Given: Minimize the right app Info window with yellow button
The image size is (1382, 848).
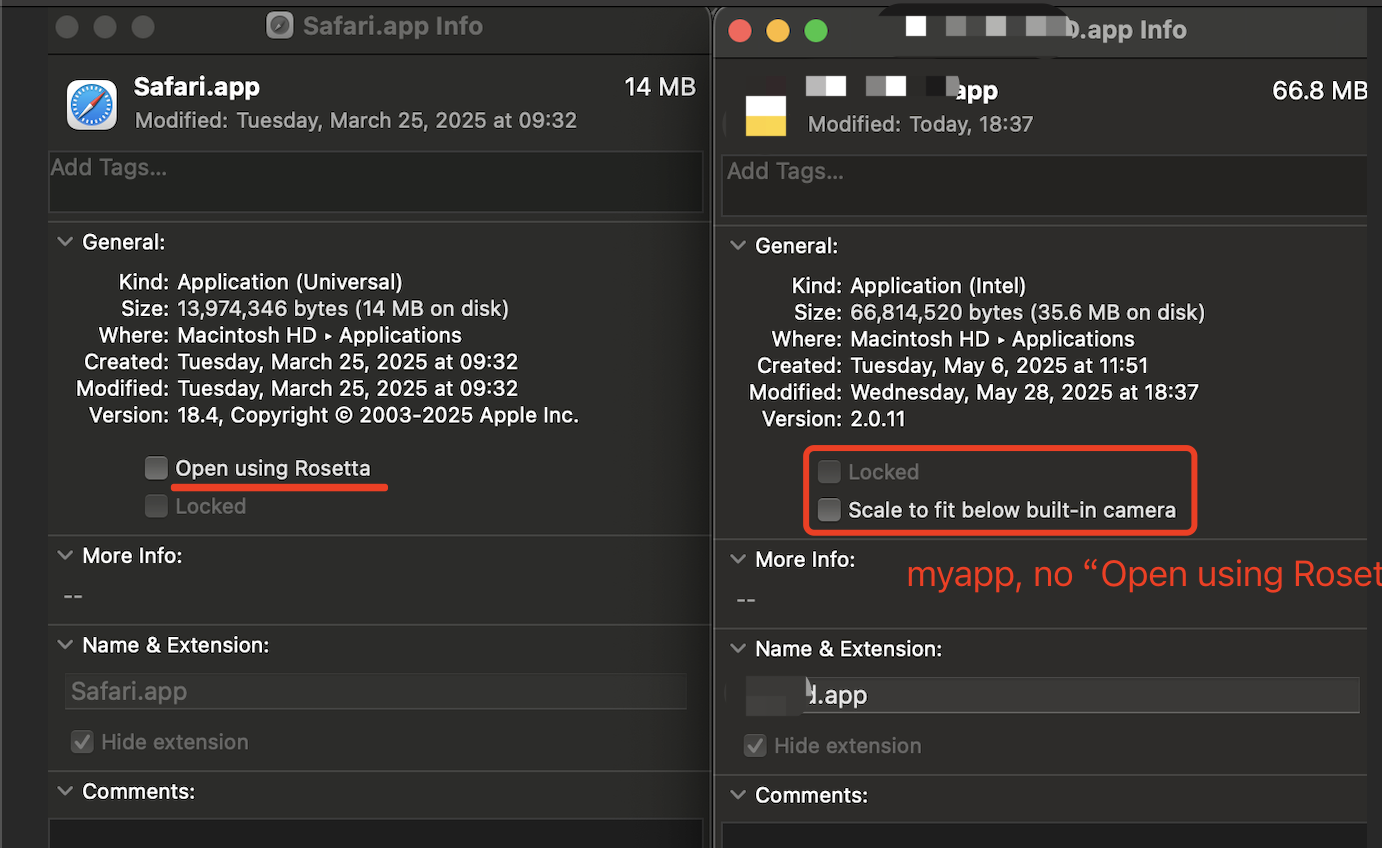Looking at the screenshot, I should 778,30.
